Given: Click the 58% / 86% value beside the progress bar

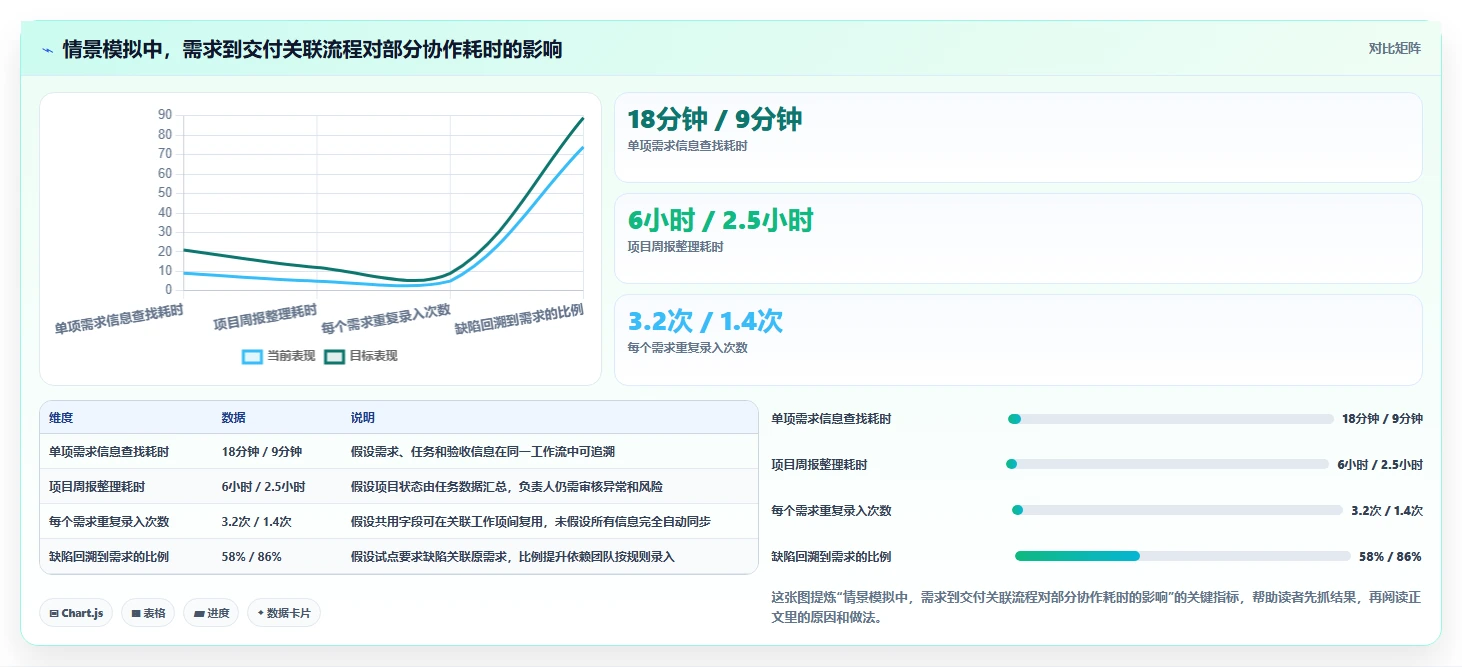Looking at the screenshot, I should 1390,556.
